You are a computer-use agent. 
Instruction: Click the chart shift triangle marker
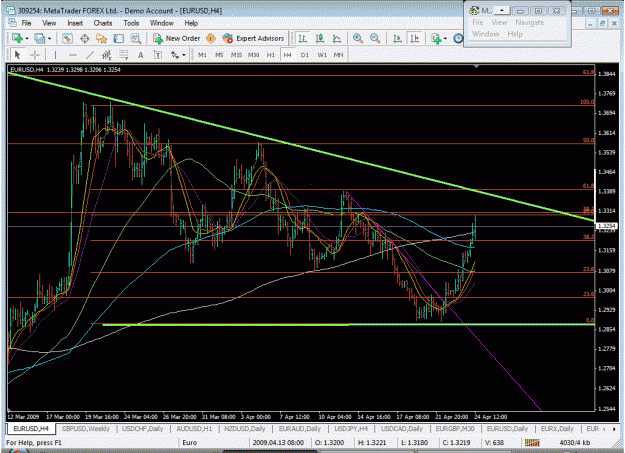click(x=476, y=66)
